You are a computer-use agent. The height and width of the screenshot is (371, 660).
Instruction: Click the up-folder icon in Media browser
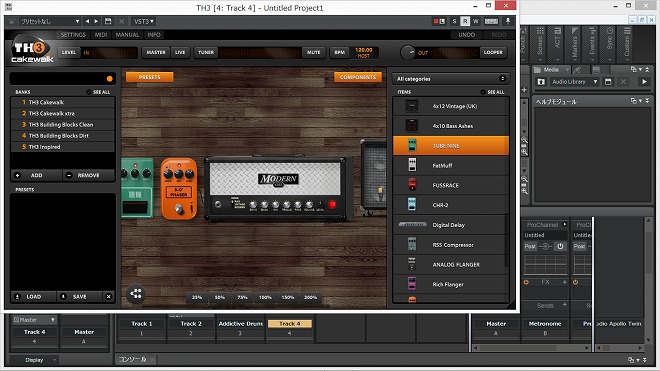(541, 82)
